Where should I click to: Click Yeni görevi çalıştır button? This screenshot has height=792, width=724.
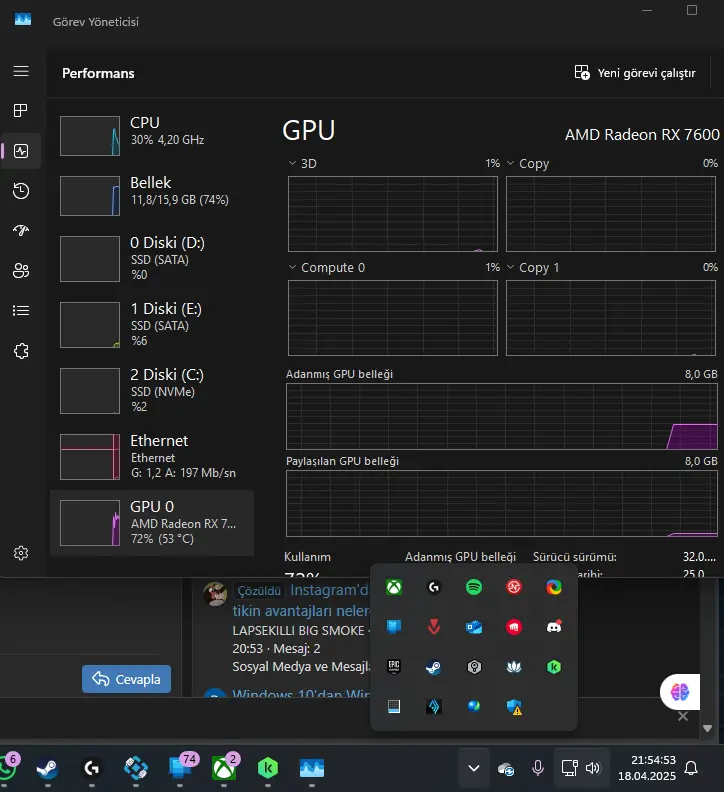635,73
